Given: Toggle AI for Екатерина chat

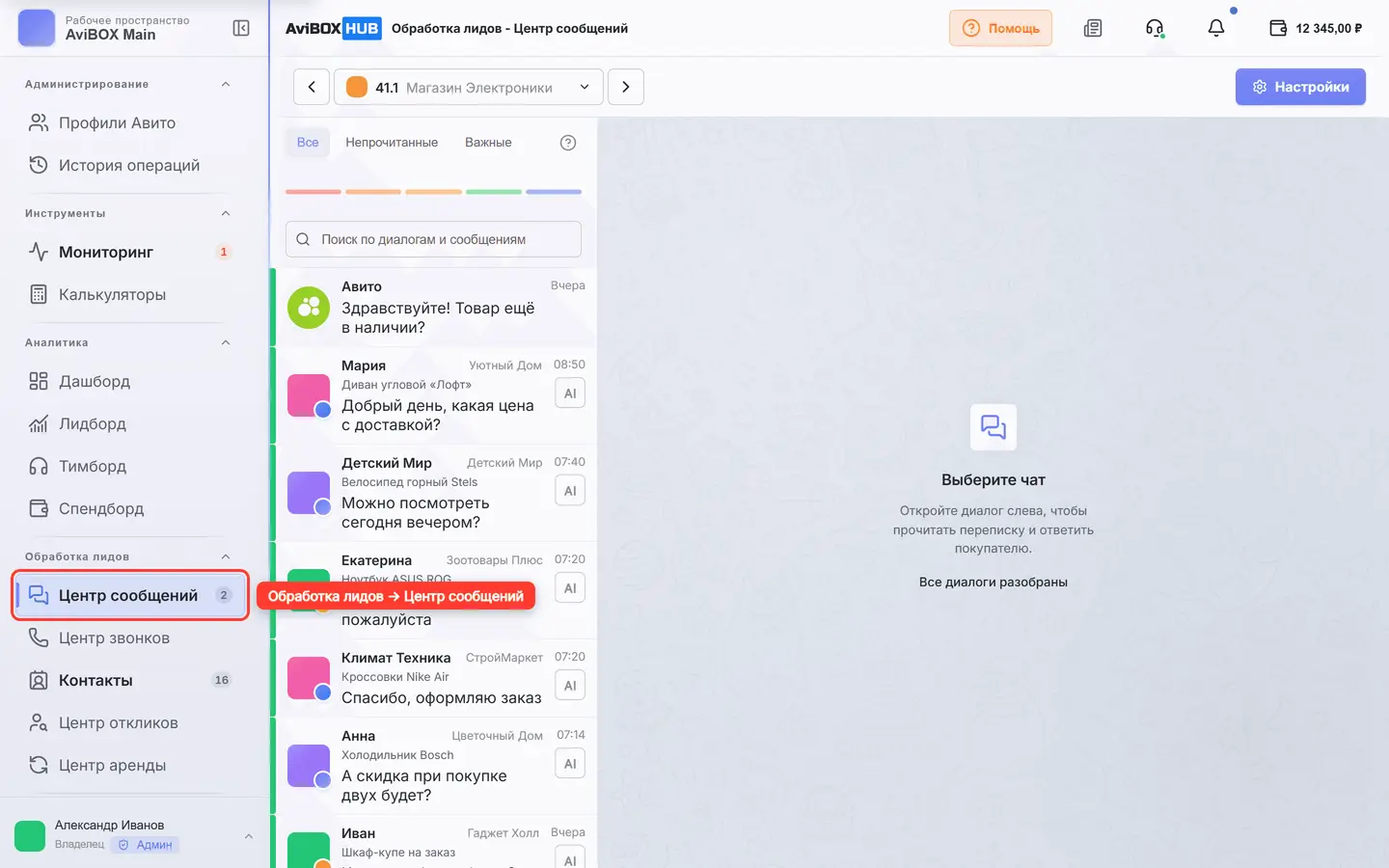Looking at the screenshot, I should 570,588.
